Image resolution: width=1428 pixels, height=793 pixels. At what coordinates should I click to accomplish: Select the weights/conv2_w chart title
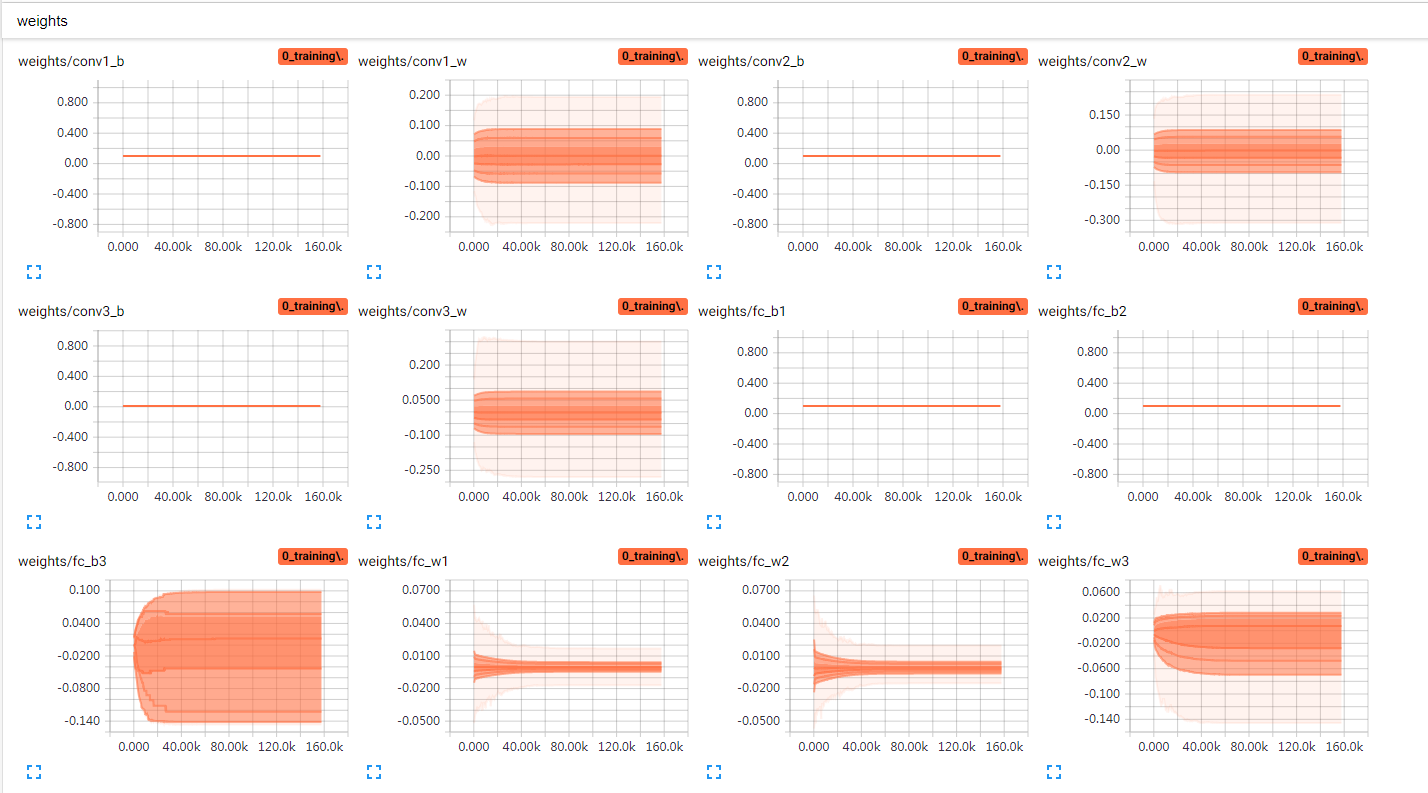coord(1092,62)
